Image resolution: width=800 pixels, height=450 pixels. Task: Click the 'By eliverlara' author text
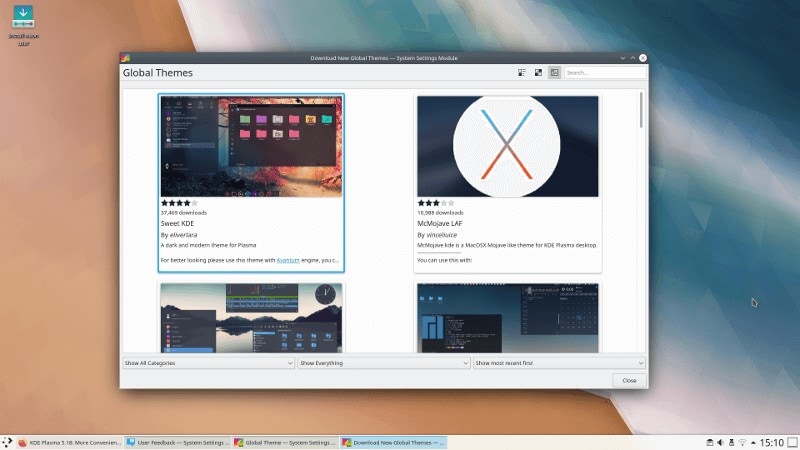tap(179, 235)
